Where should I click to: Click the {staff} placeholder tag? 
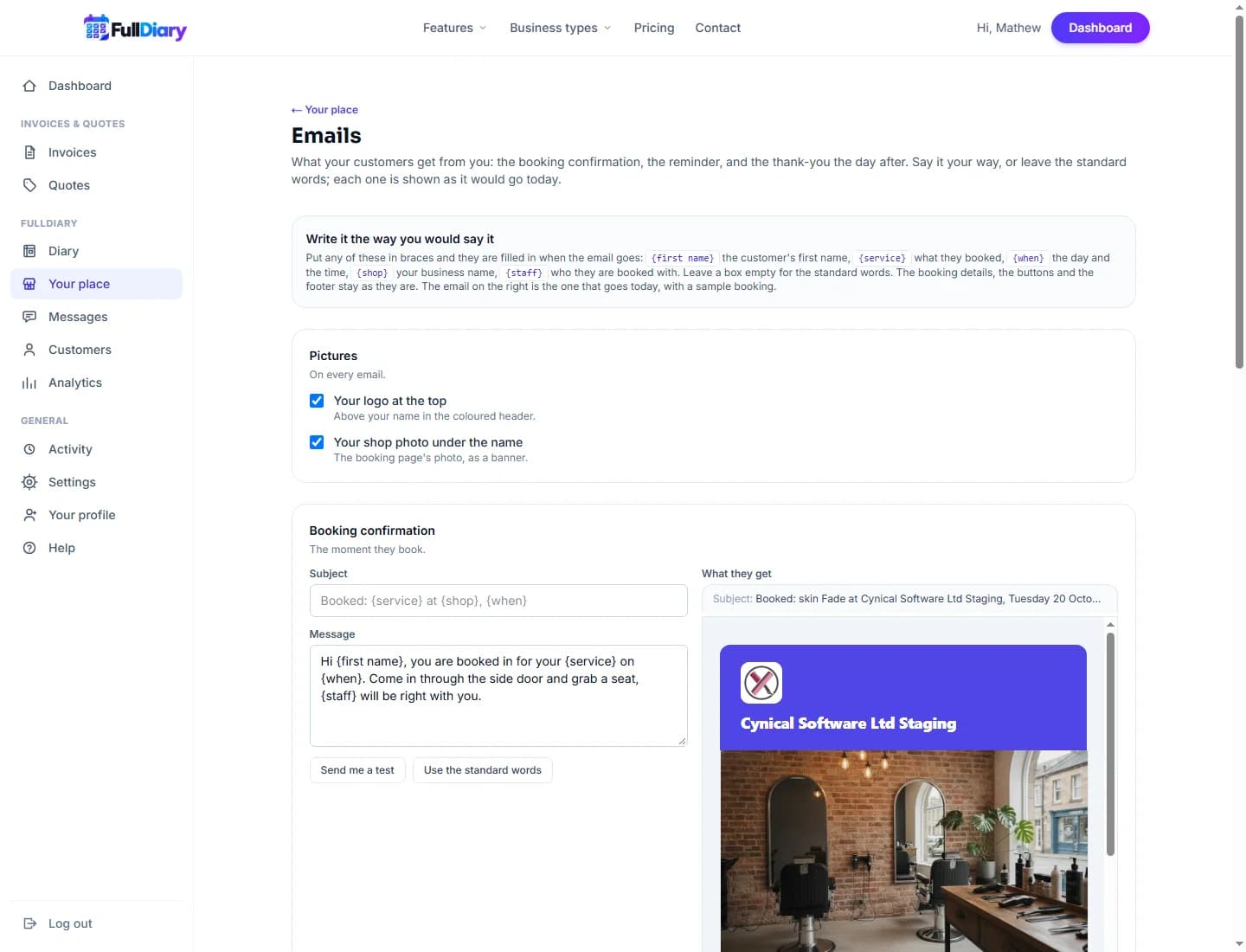coord(524,273)
